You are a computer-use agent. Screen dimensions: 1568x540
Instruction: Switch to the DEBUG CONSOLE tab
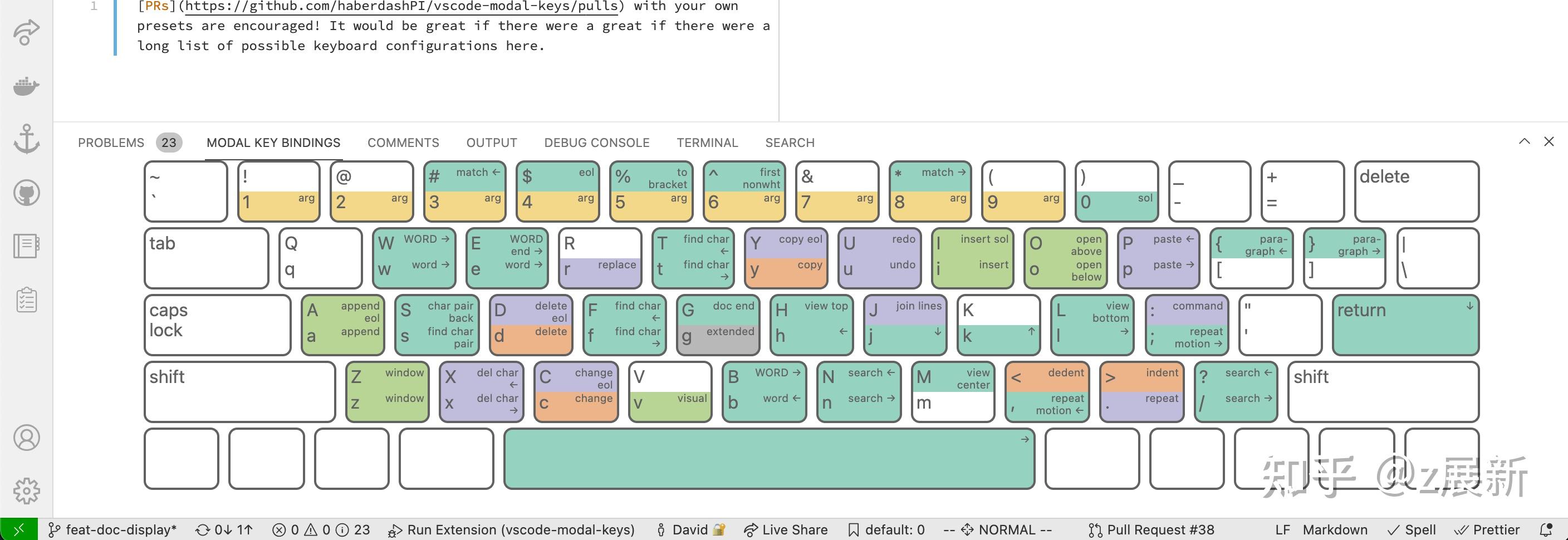pyautogui.click(x=596, y=143)
